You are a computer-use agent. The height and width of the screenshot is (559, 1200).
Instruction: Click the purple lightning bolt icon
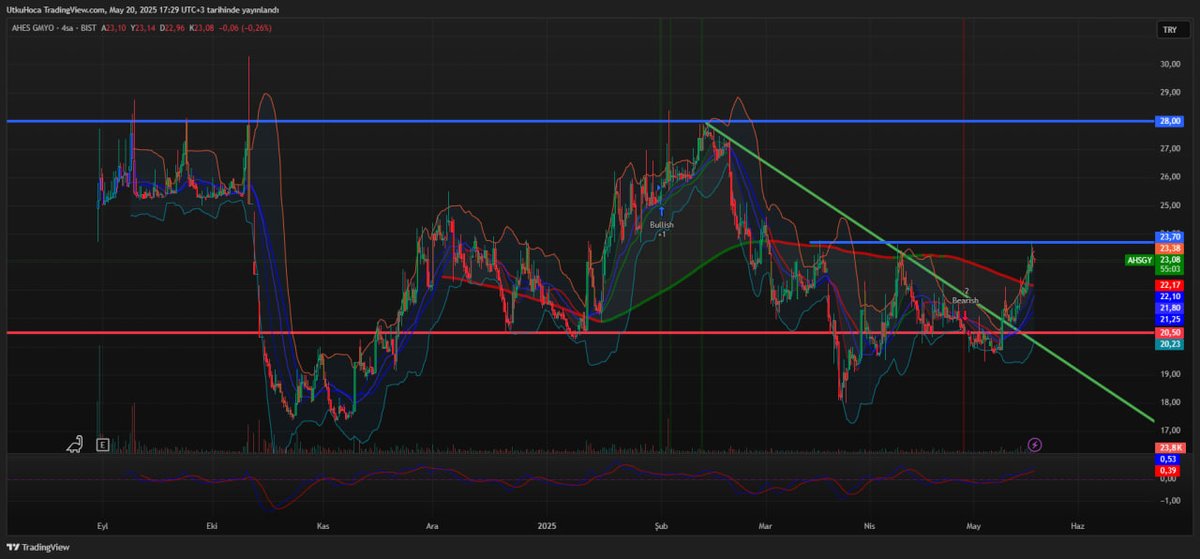[x=1035, y=444]
